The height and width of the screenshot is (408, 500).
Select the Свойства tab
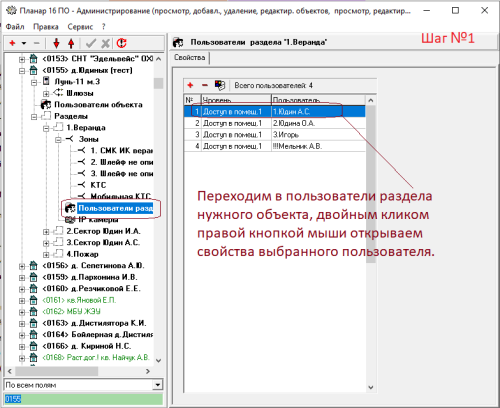pyautogui.click(x=189, y=58)
